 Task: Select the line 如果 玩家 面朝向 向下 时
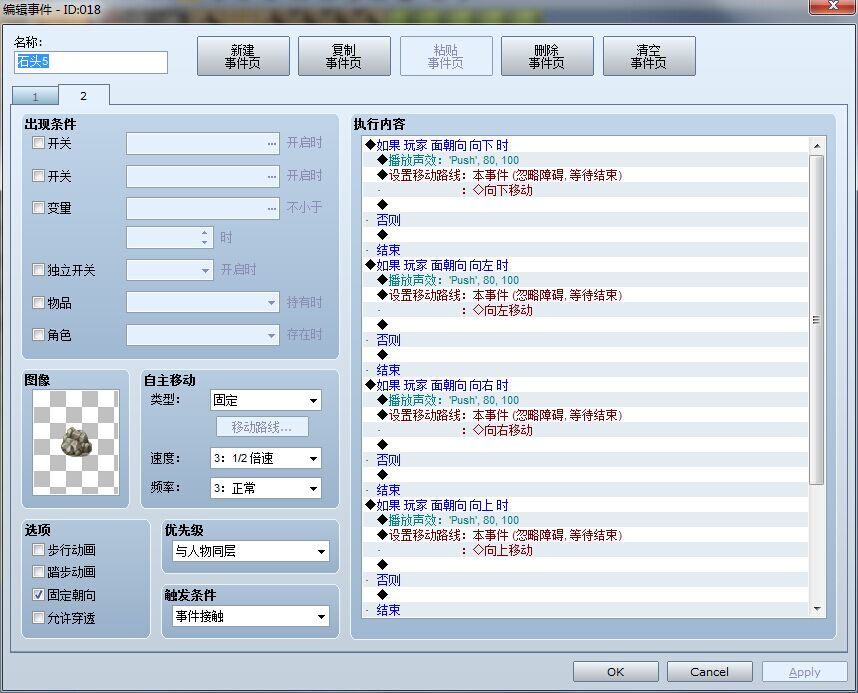click(586, 145)
